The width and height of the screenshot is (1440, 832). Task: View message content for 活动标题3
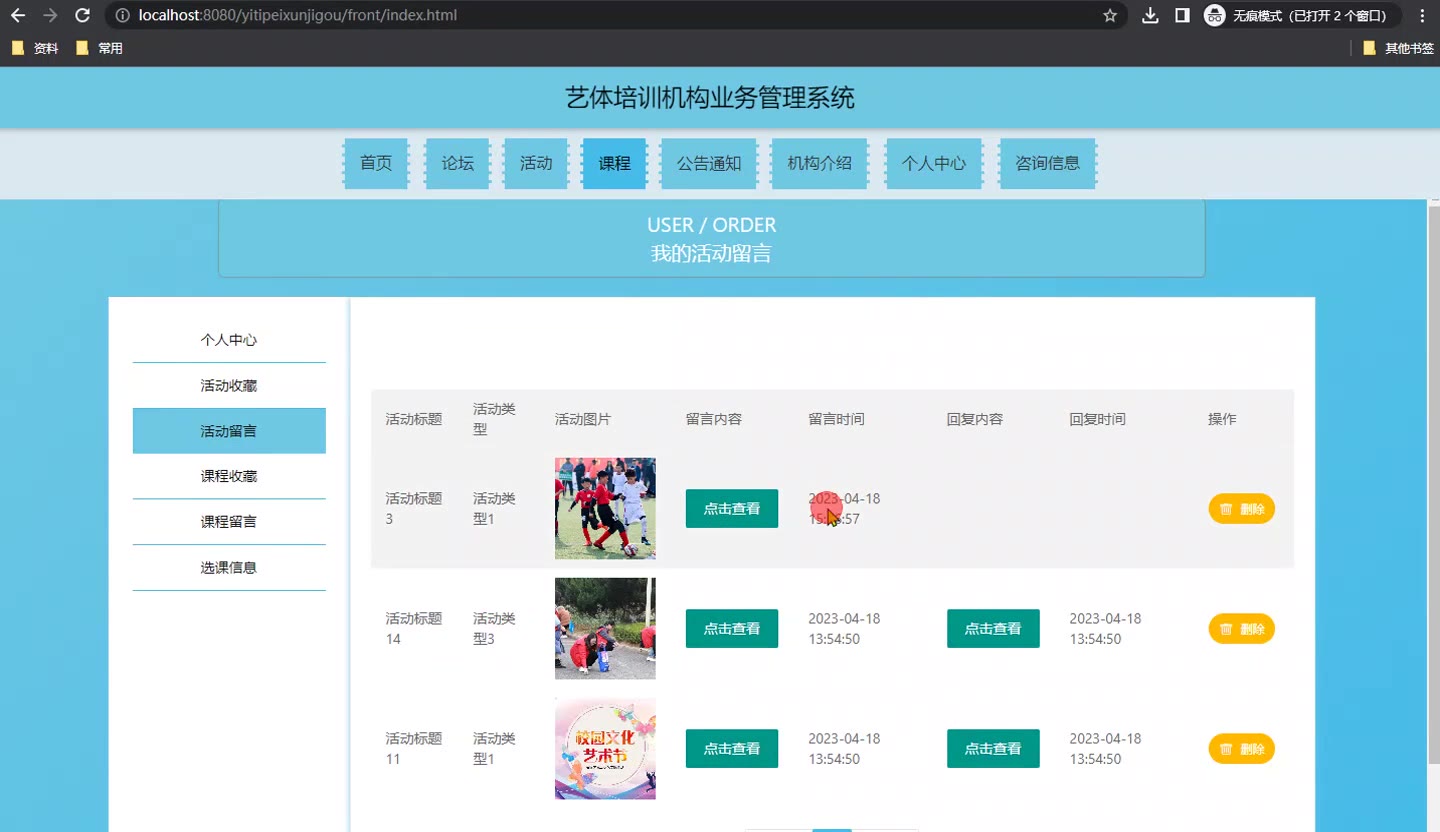click(x=731, y=508)
